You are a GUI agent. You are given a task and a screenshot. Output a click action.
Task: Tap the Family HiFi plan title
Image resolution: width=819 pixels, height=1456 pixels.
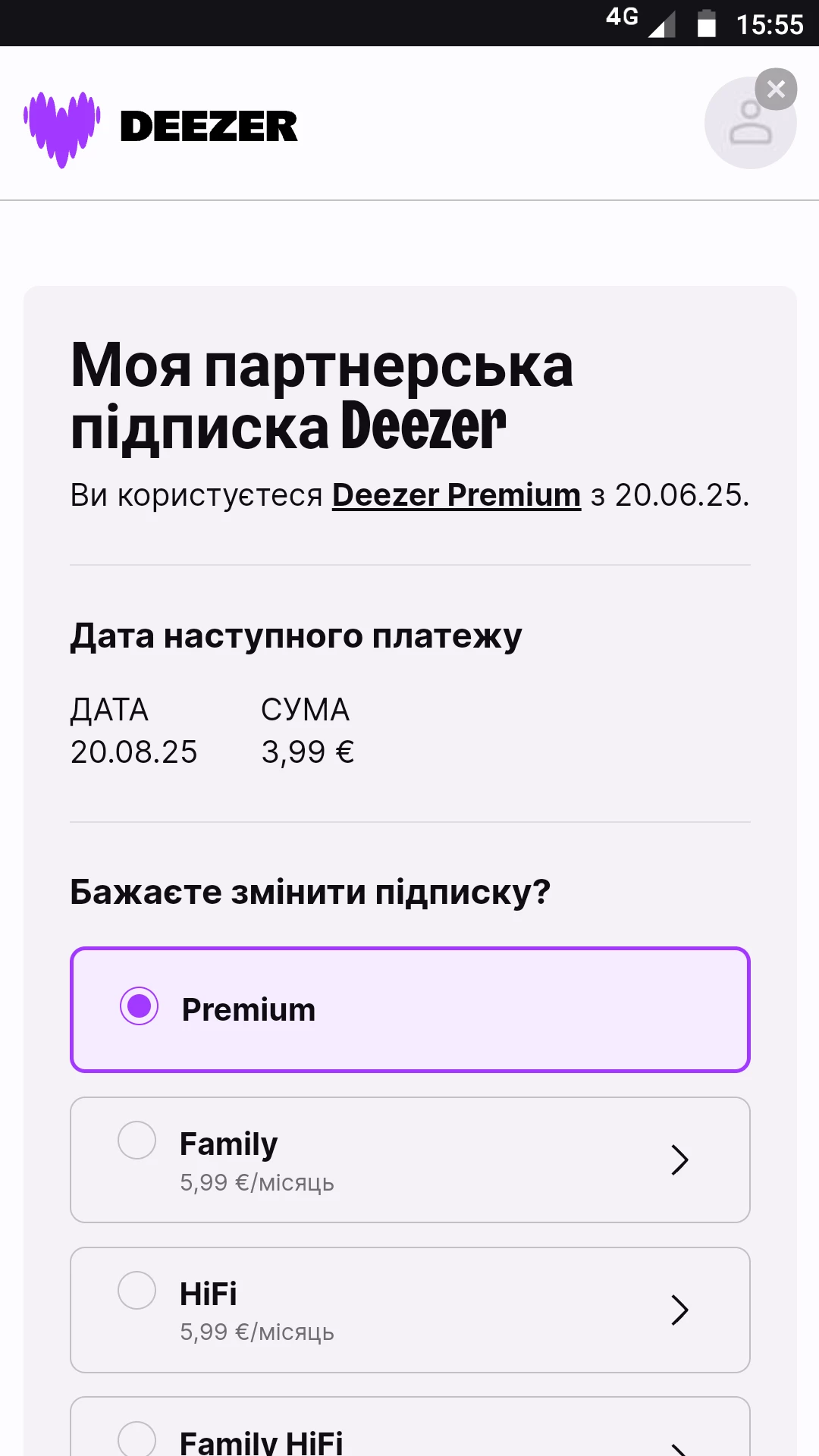261,1442
